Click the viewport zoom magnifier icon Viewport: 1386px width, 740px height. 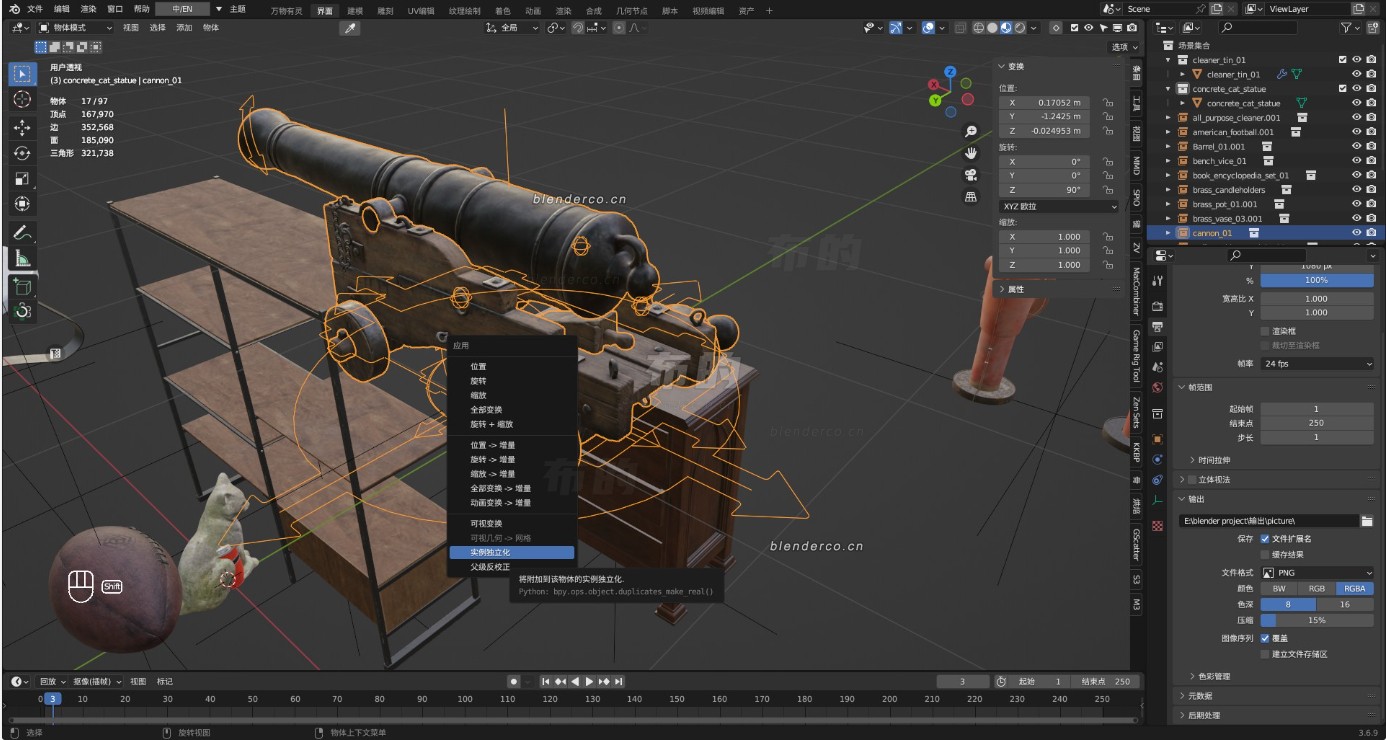(x=970, y=131)
